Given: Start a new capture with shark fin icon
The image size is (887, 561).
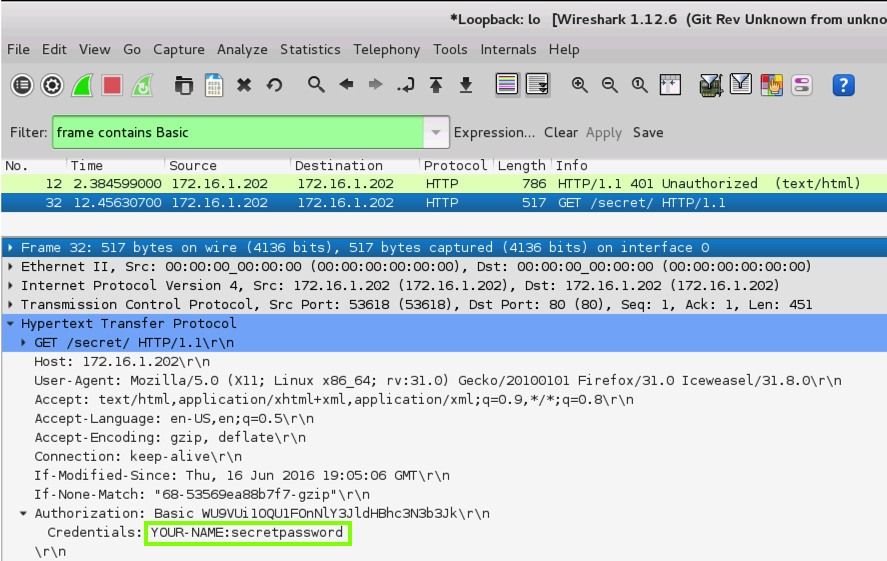Looking at the screenshot, I should pos(83,85).
